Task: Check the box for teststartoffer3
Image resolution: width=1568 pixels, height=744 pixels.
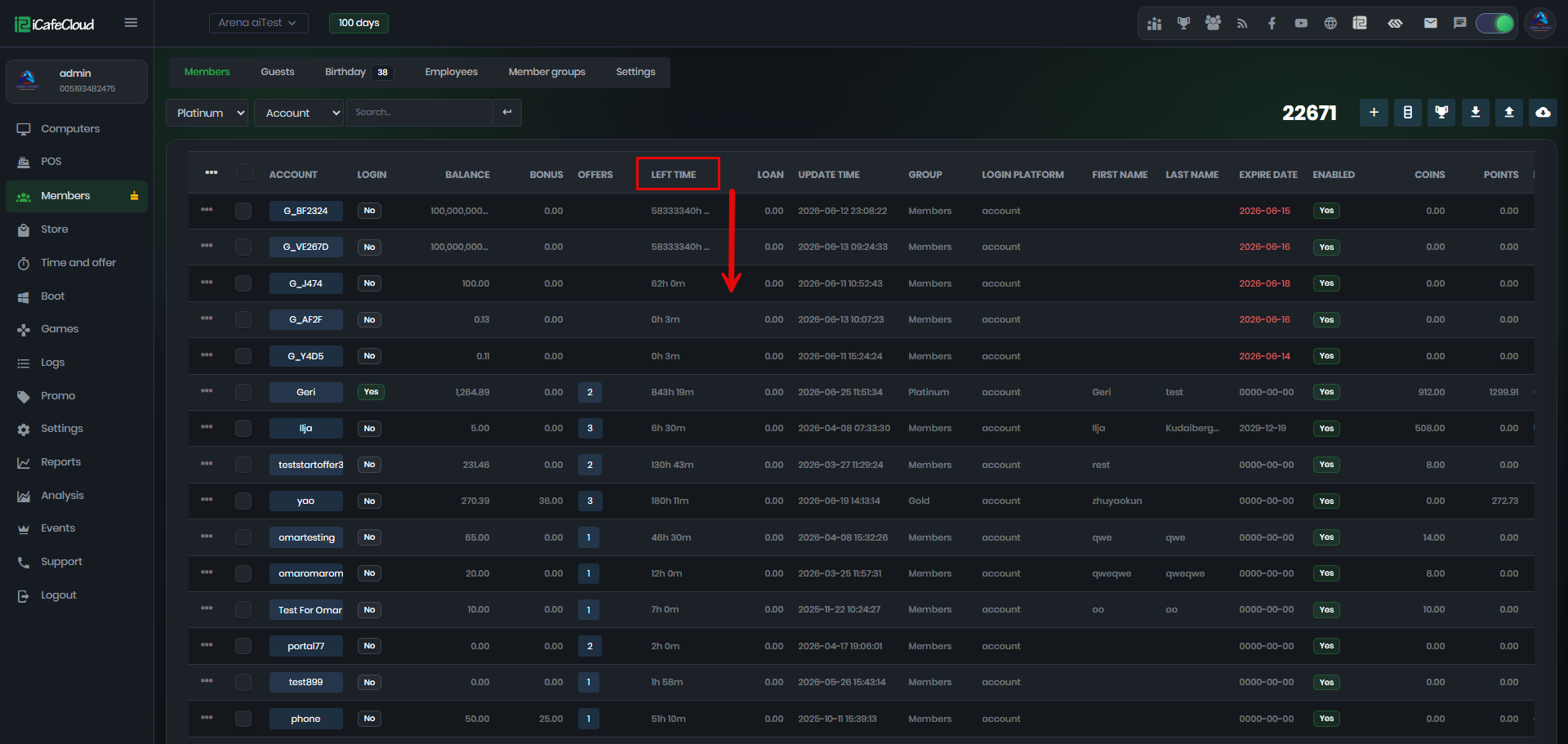Action: (243, 465)
